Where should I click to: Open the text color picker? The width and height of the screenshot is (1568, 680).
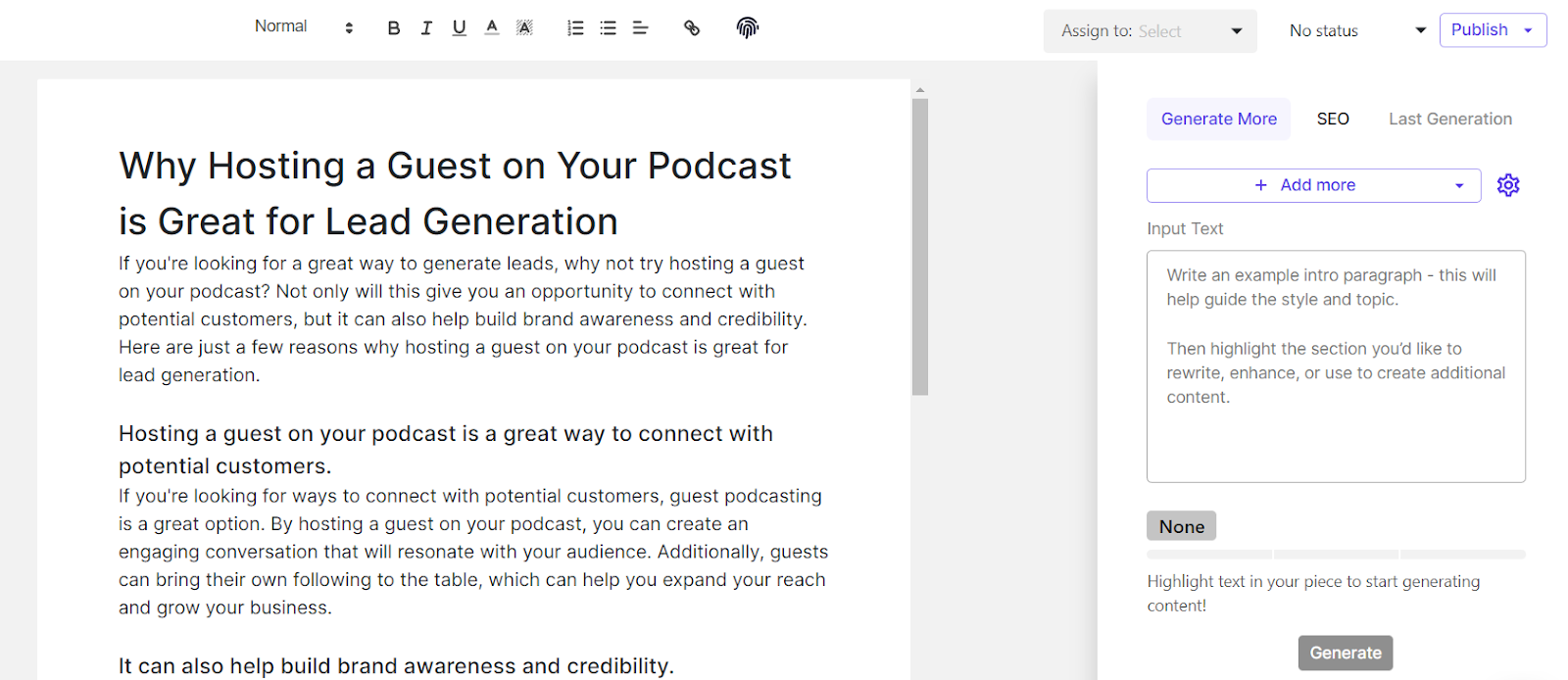point(492,28)
